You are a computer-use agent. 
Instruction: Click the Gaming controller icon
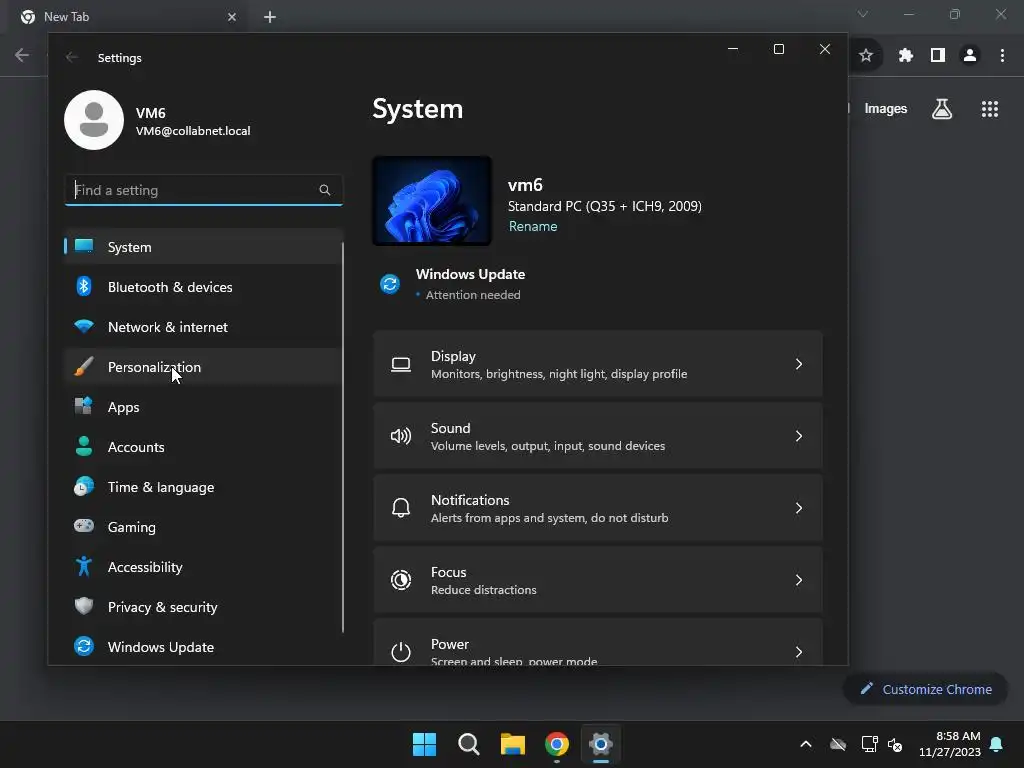[x=84, y=526]
